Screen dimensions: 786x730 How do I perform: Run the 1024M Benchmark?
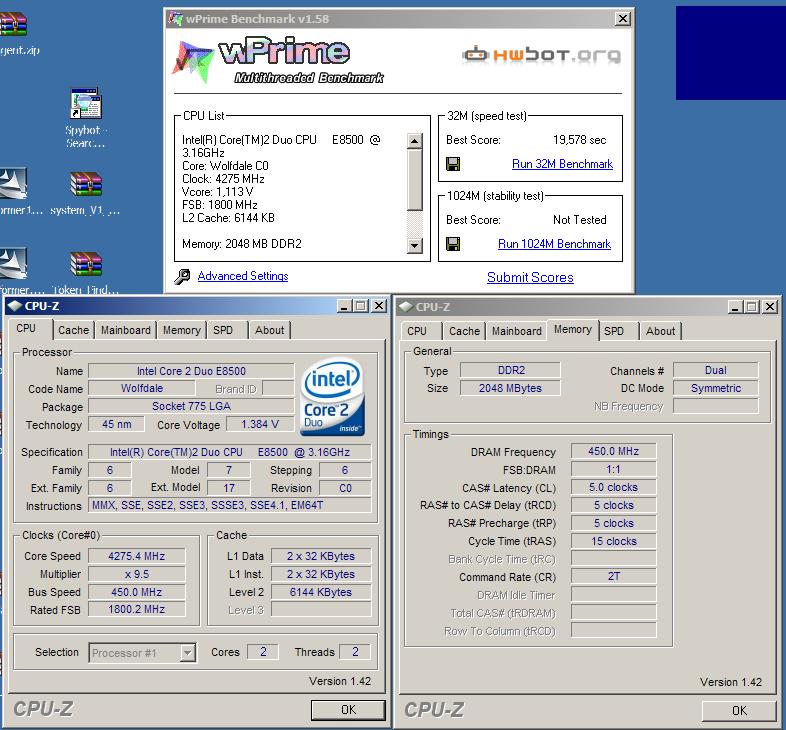tap(554, 244)
